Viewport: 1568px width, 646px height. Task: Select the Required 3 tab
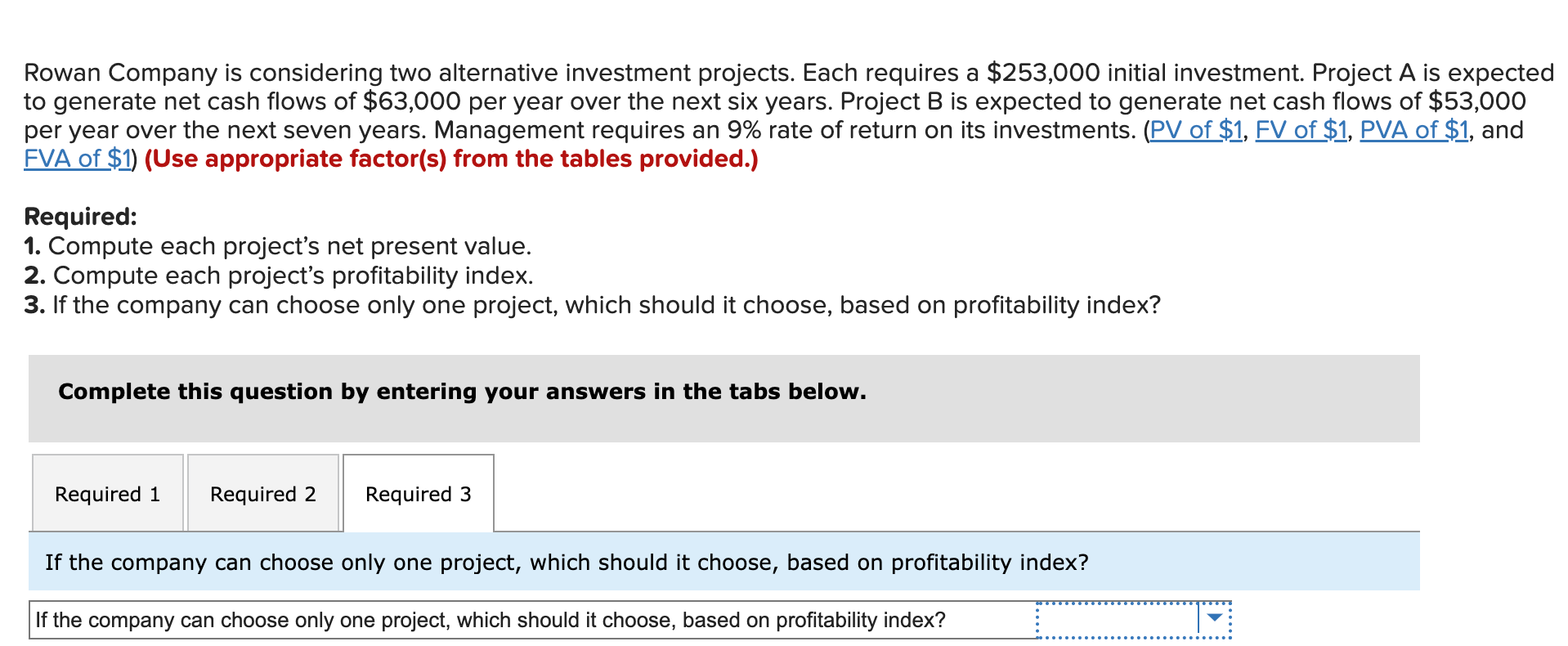coord(418,493)
